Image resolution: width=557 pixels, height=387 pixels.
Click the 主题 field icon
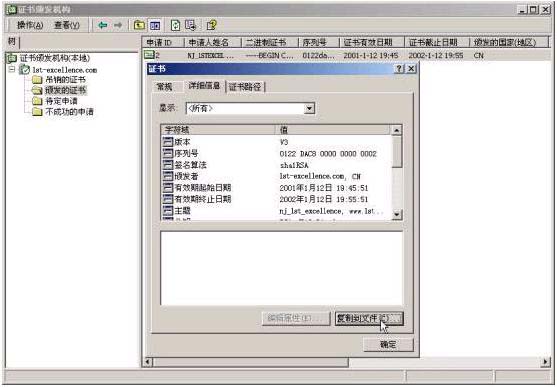[x=168, y=210]
